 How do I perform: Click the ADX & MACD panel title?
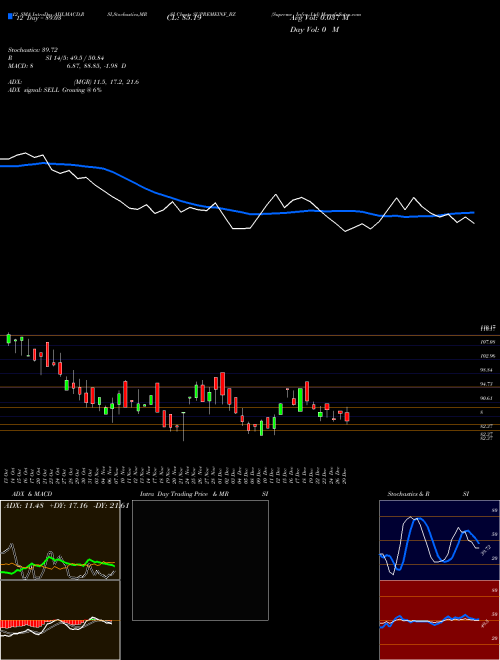(32, 494)
